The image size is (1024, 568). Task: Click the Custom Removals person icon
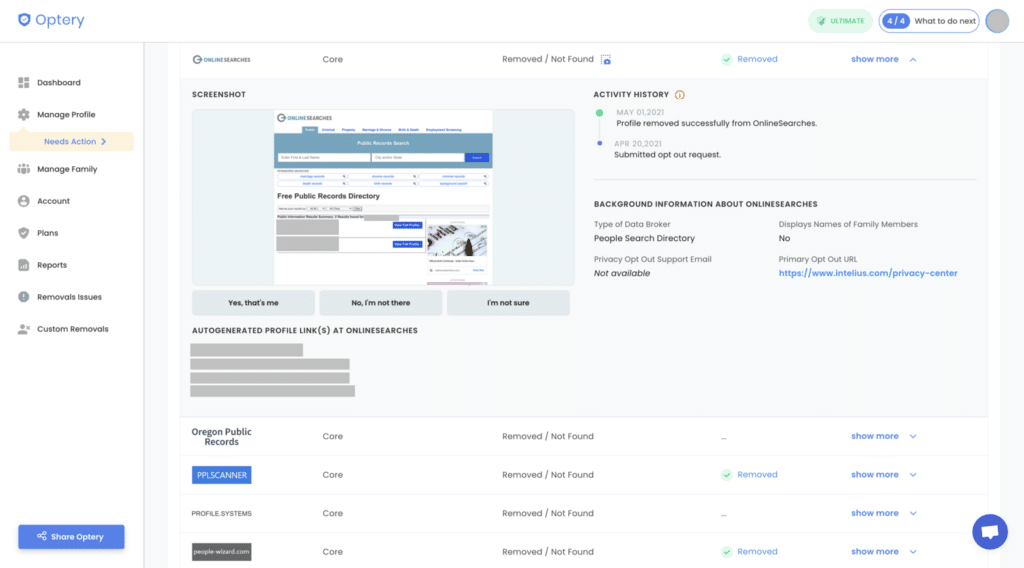tap(24, 329)
